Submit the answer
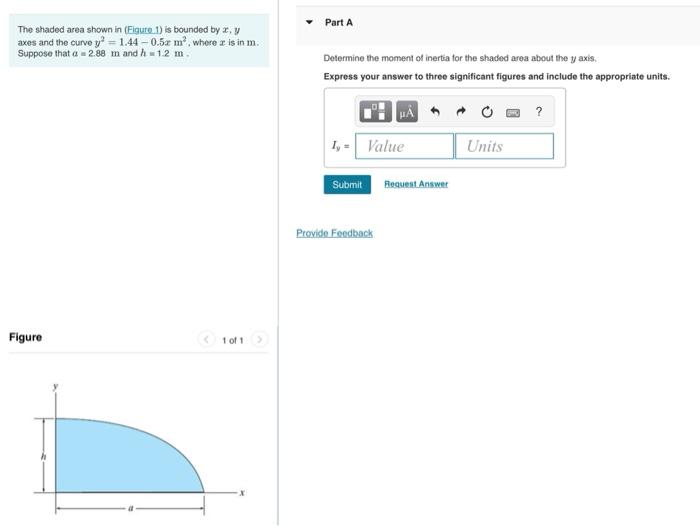The image size is (700, 526). pyautogui.click(x=347, y=184)
